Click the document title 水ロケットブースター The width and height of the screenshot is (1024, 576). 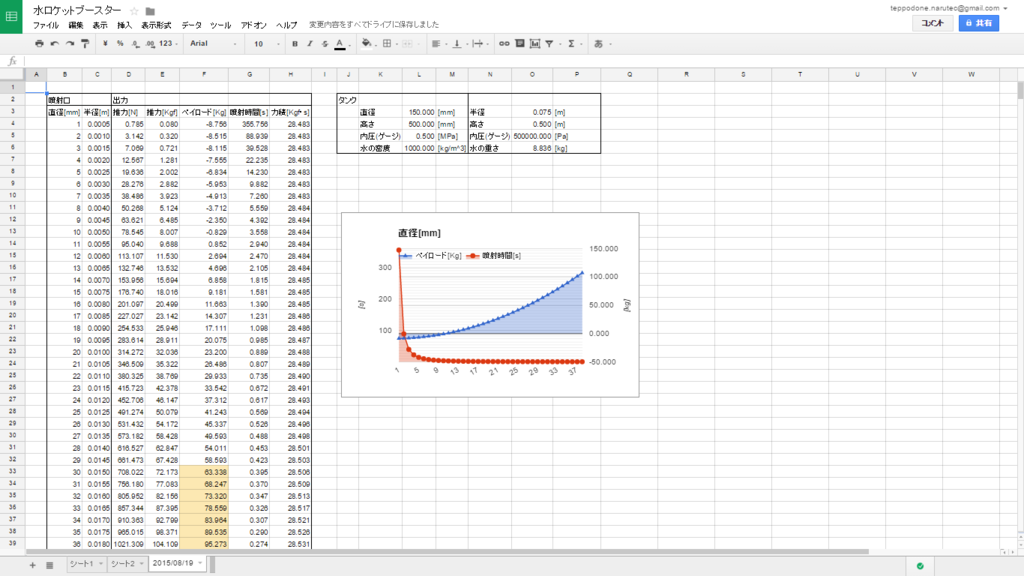(x=77, y=10)
